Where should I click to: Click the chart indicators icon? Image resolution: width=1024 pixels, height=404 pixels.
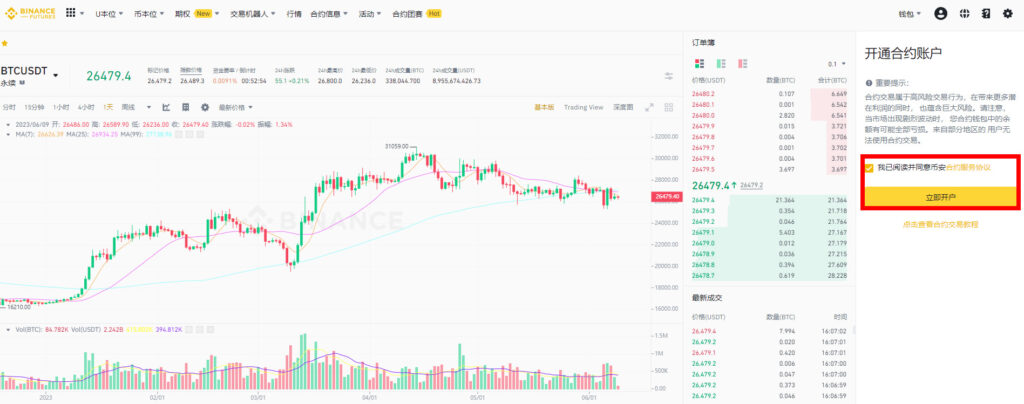pos(166,107)
